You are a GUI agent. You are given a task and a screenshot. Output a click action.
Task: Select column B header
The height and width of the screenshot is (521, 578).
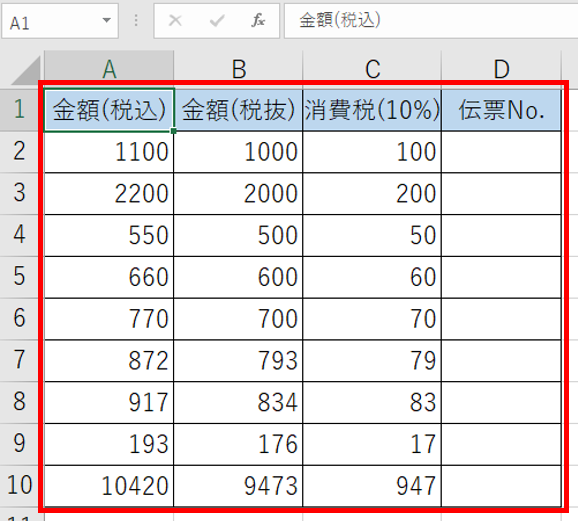[x=238, y=69]
